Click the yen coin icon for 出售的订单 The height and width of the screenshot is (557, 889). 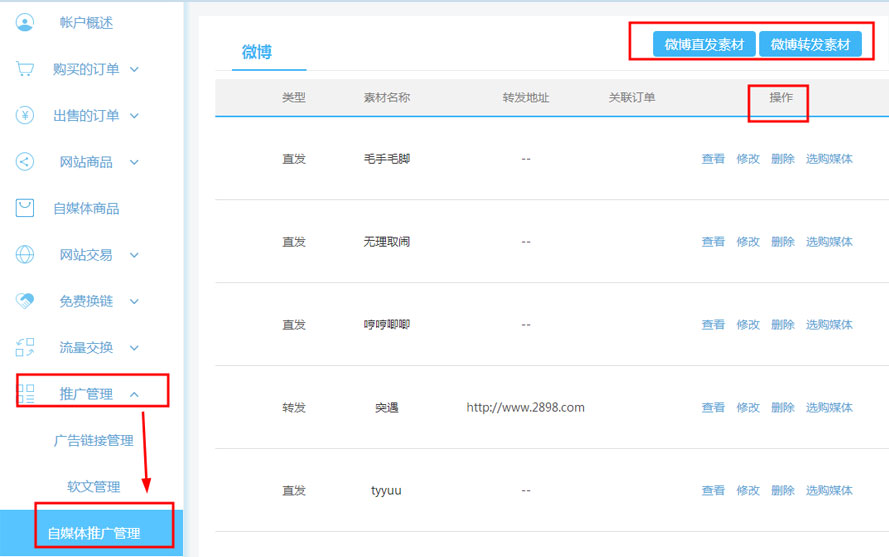(25, 115)
